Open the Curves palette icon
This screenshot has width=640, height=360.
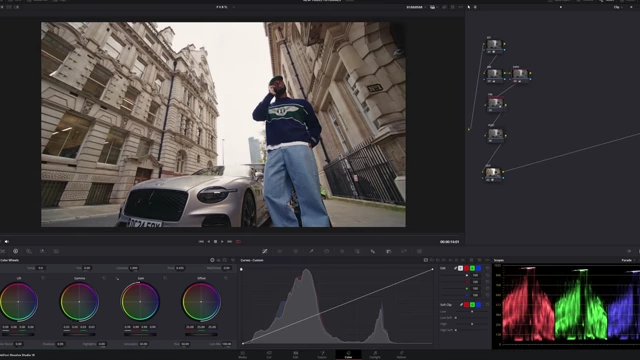coord(264,251)
